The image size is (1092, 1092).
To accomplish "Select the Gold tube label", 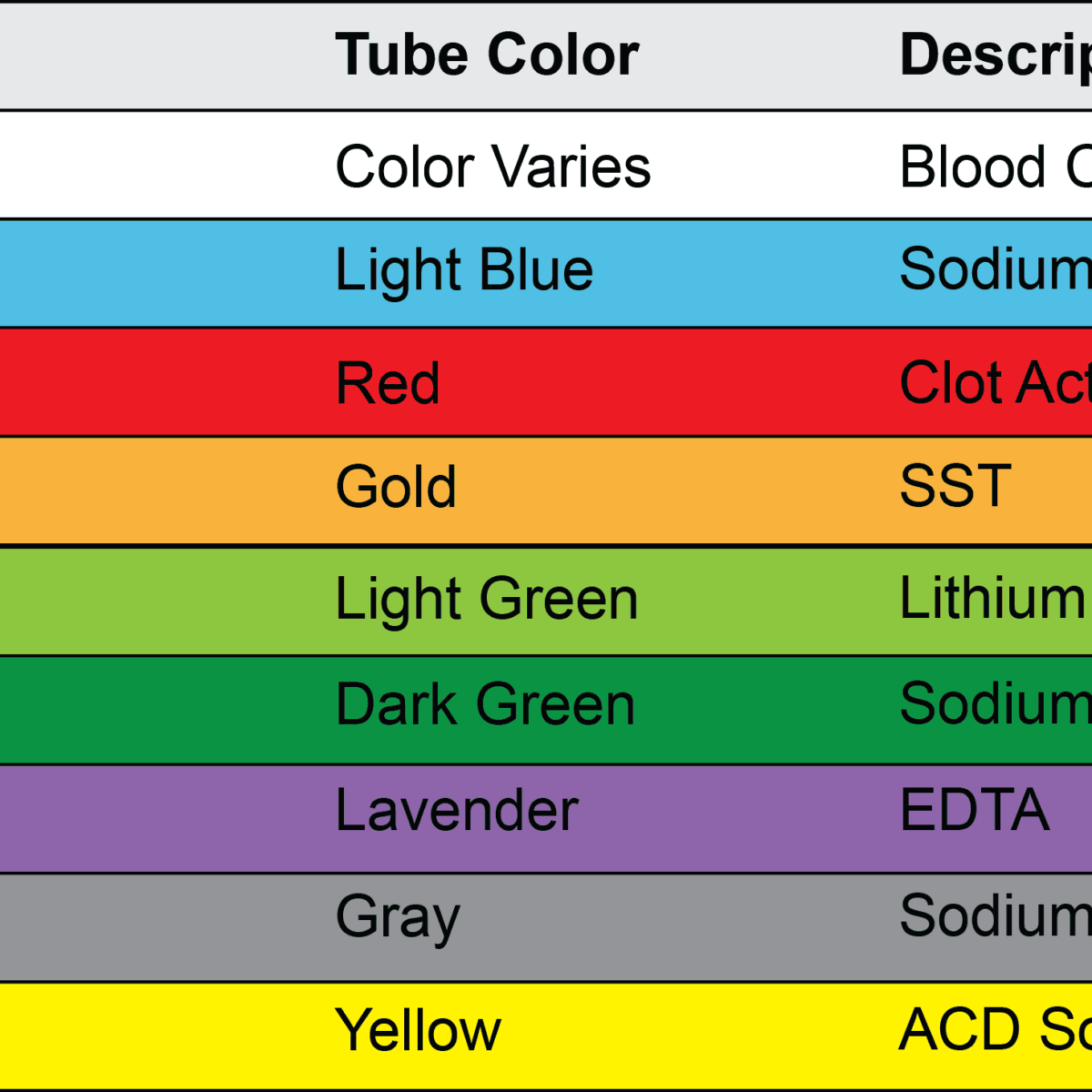I will (x=396, y=487).
